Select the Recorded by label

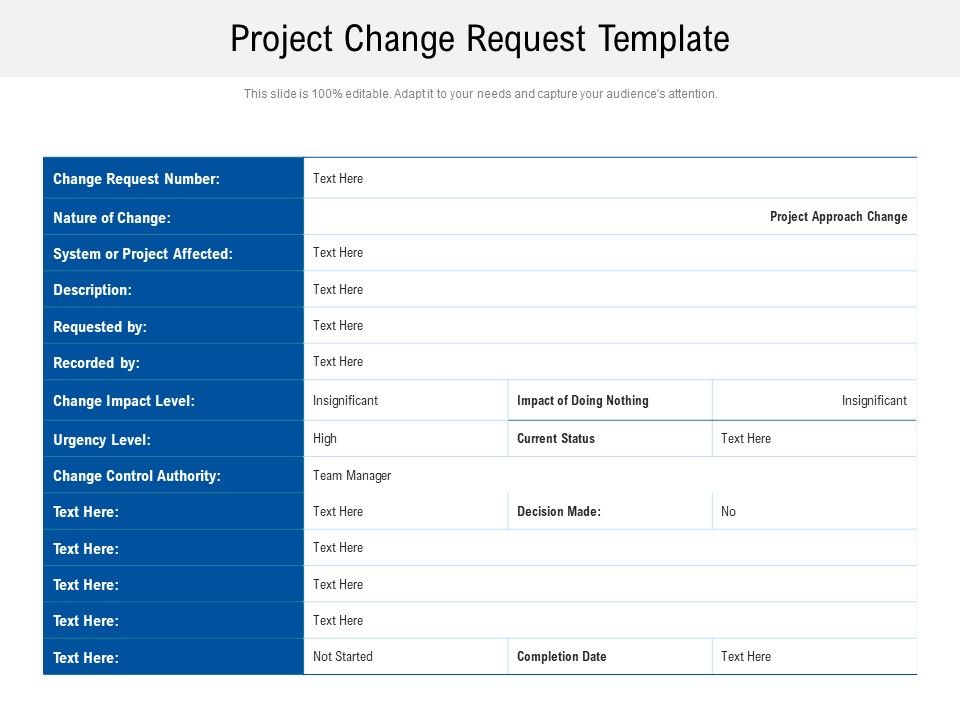96,362
